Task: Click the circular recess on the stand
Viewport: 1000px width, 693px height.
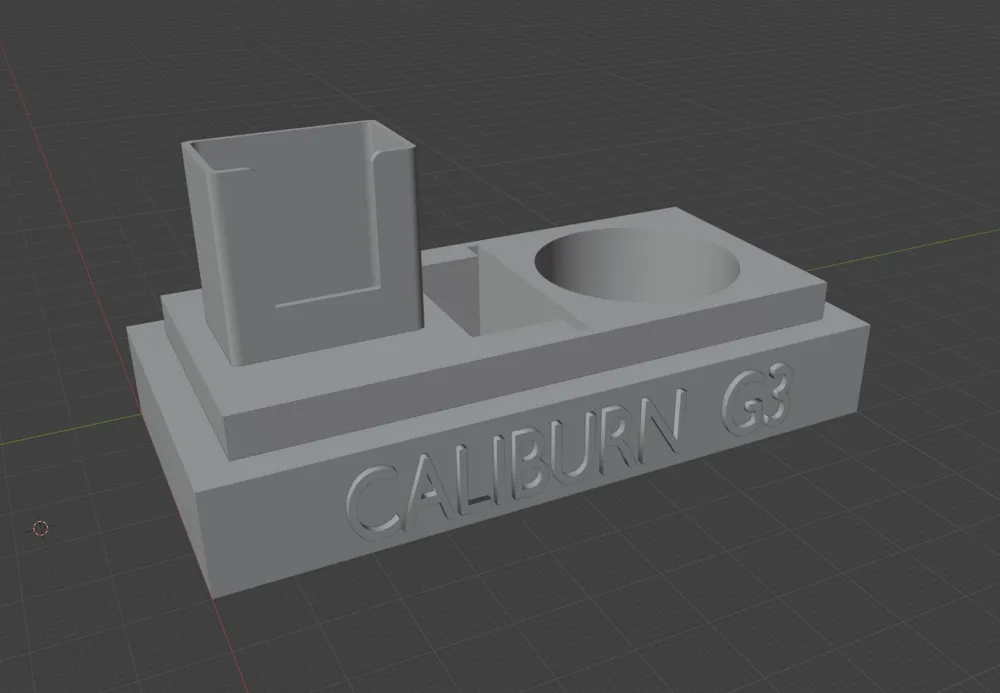Action: 638,264
